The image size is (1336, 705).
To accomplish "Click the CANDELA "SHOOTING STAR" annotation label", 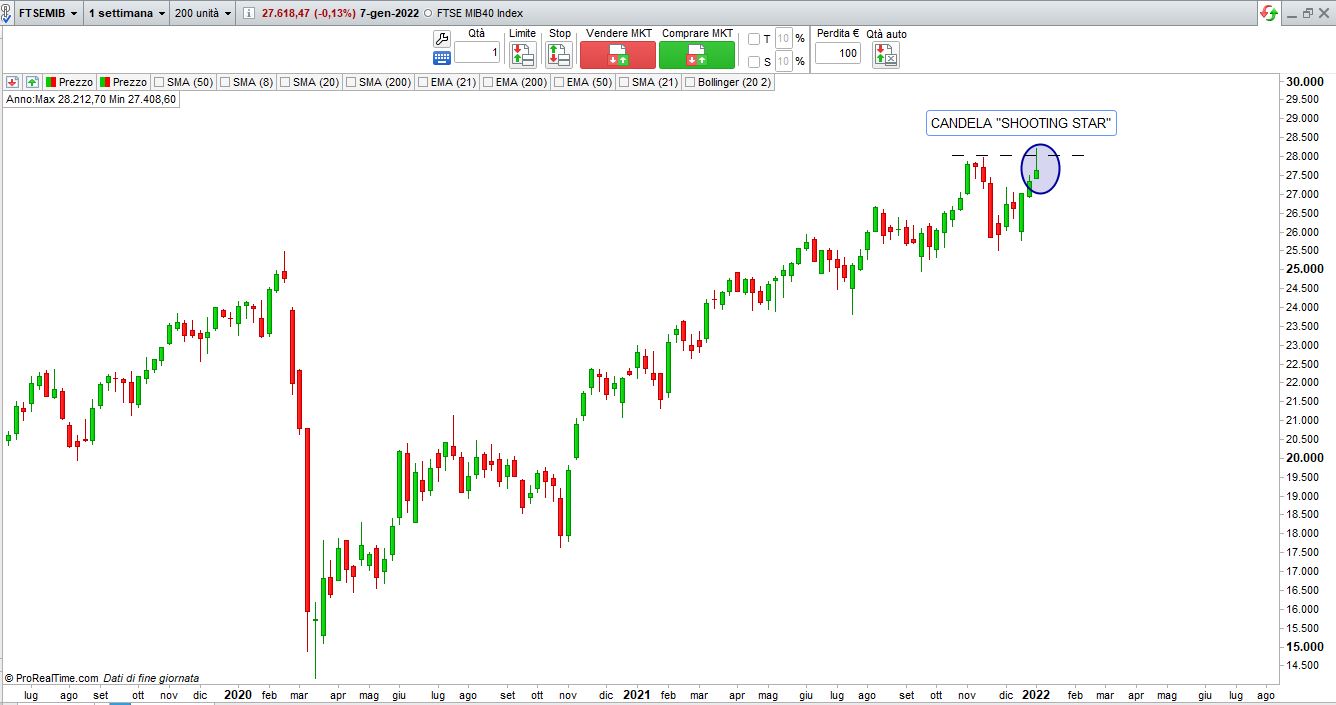I will click(x=1020, y=124).
